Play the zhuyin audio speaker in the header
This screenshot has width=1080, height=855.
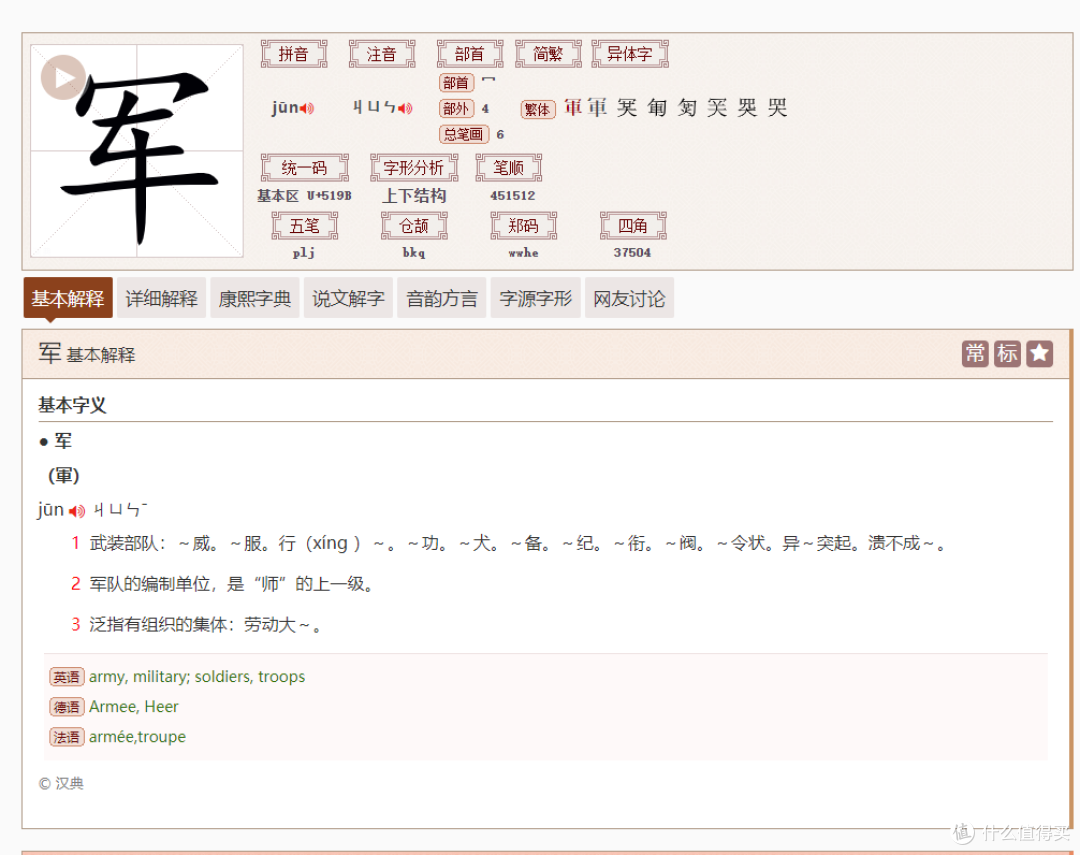tap(405, 108)
